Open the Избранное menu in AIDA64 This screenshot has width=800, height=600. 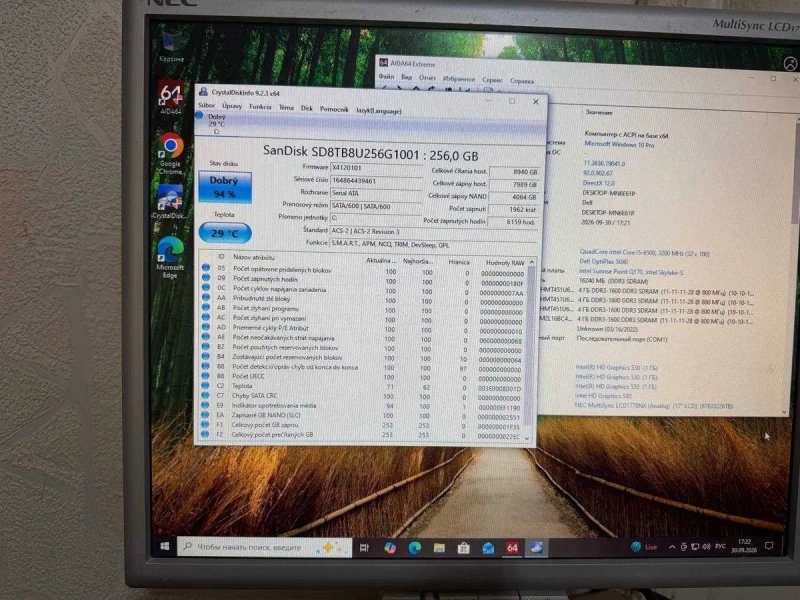459,79
